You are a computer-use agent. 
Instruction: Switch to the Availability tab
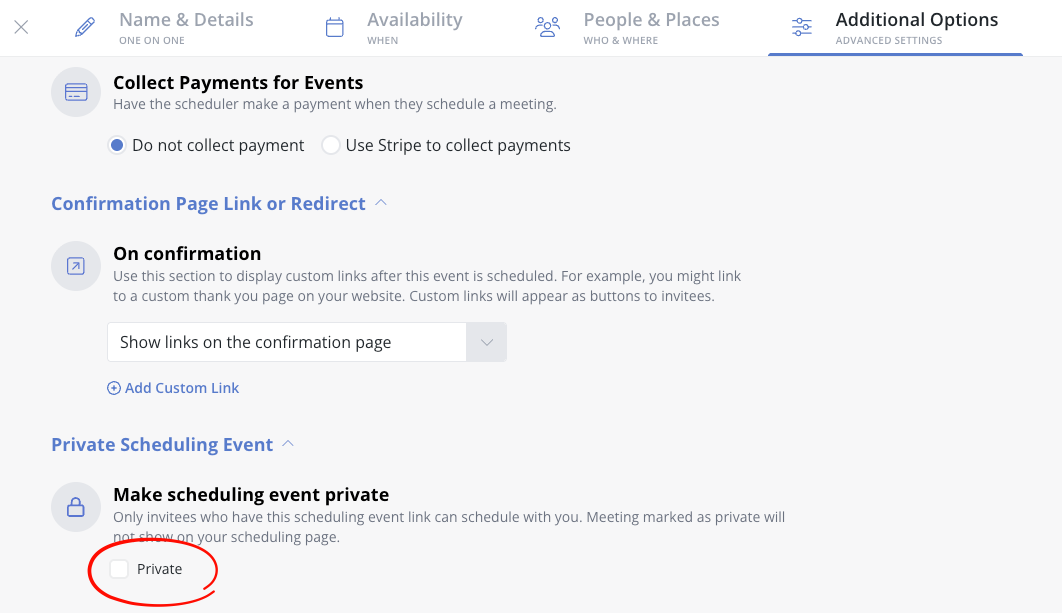414,18
